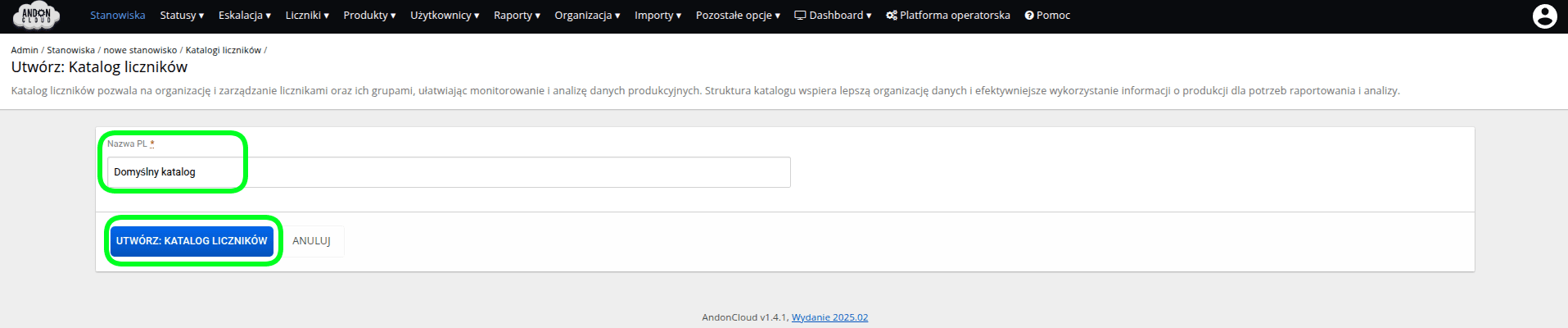Open Platforma operatorska with gears icon
Viewport: 1568px width, 328px height.
[947, 16]
